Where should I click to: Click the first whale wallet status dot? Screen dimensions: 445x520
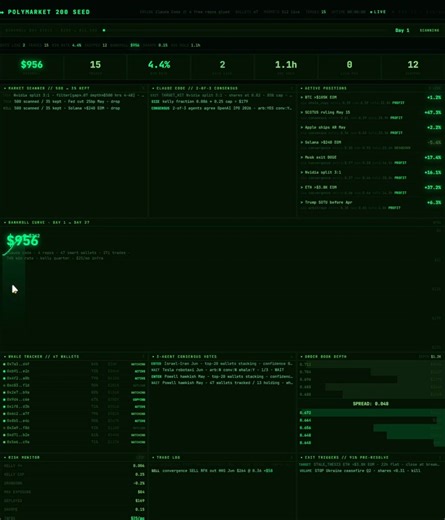point(4,364)
